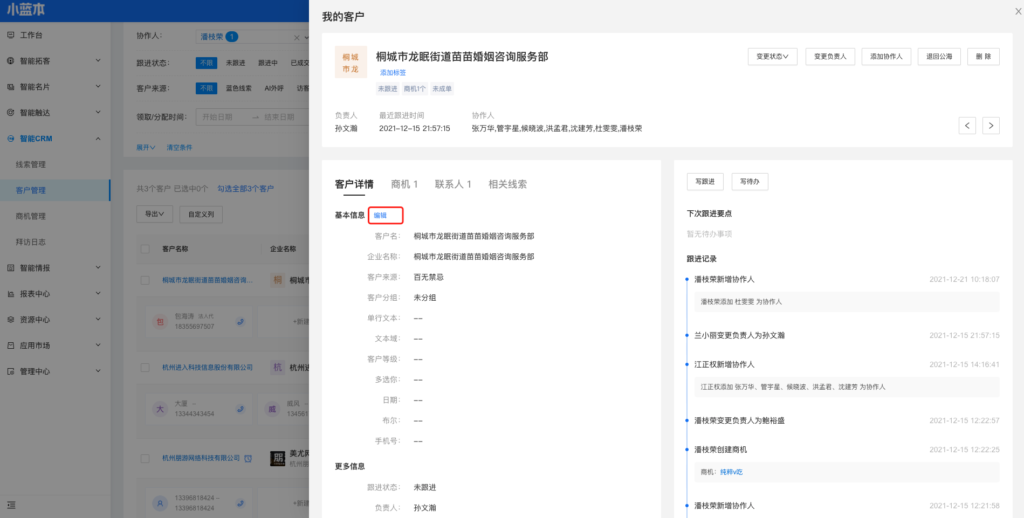Screen dimensions: 1024x518
Task: Click the 智能拓客 sidebar icon
Action: [x=11, y=61]
